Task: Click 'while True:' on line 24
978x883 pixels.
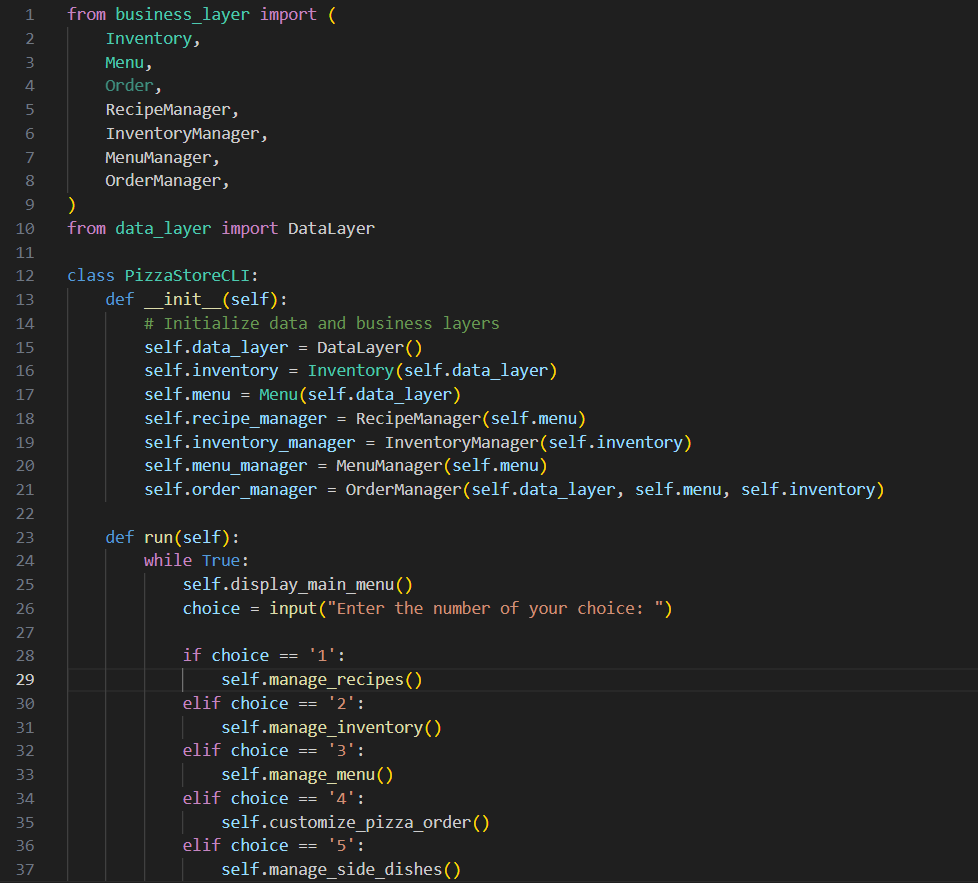Action: coord(196,561)
